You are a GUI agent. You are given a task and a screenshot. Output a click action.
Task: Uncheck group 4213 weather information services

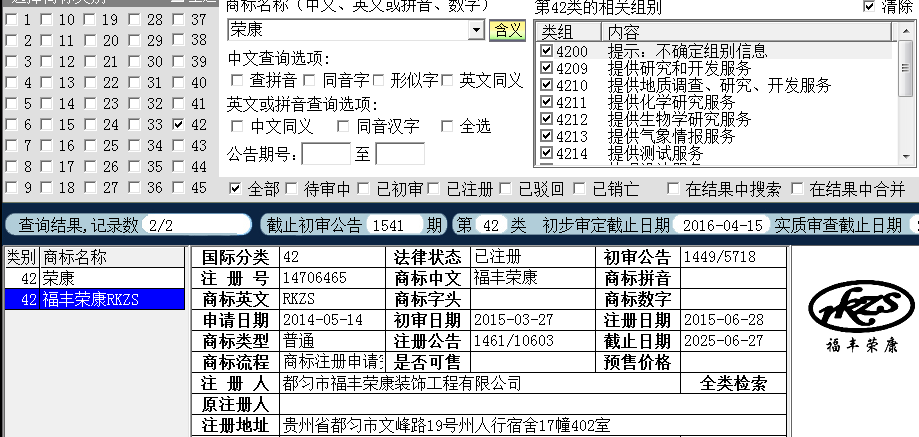pos(547,136)
